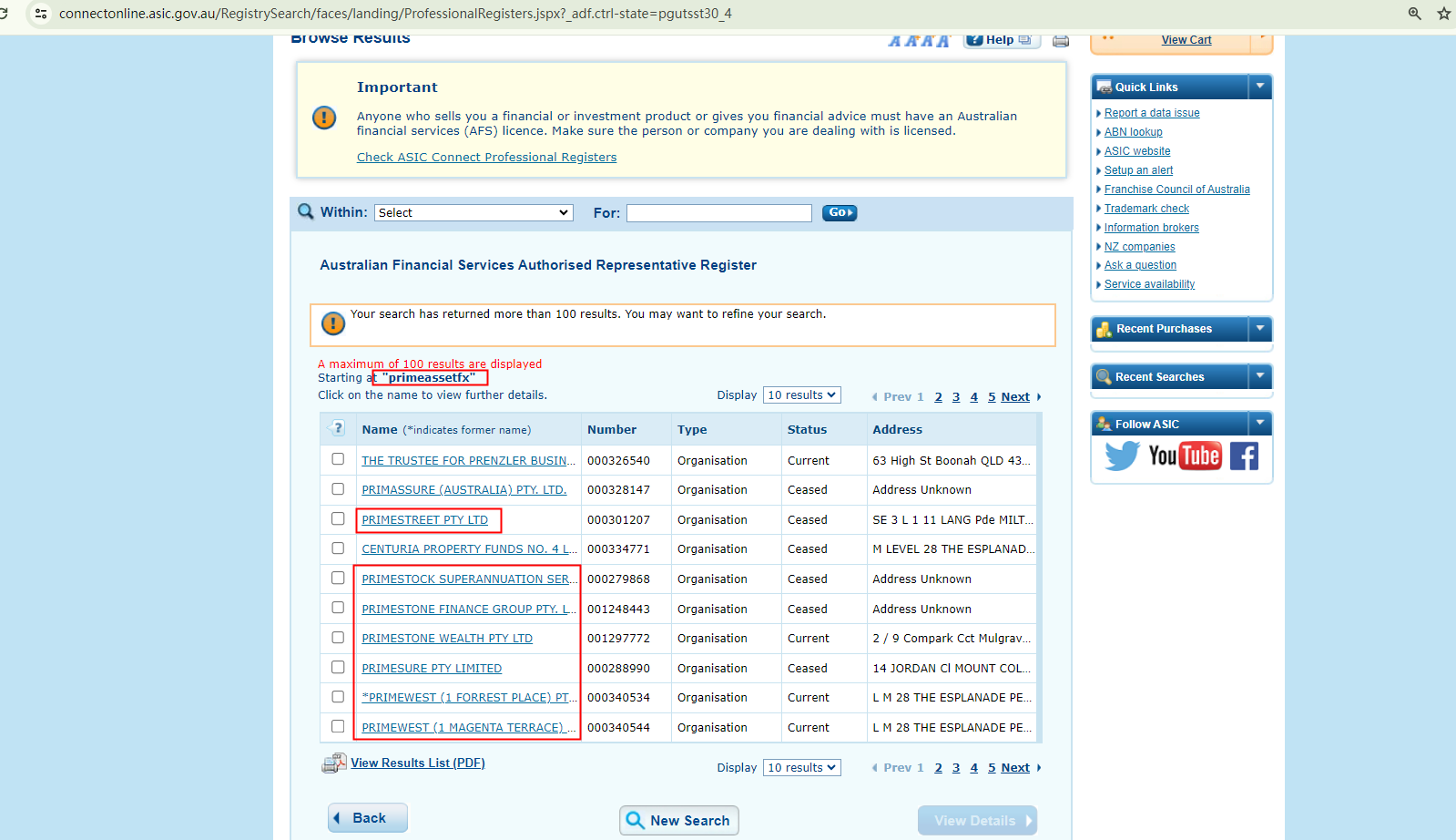Tick the CENTURIA PROPERTY FUNDS NO. 4 checkbox
Image resolution: width=1456 pixels, height=840 pixels.
(338, 548)
